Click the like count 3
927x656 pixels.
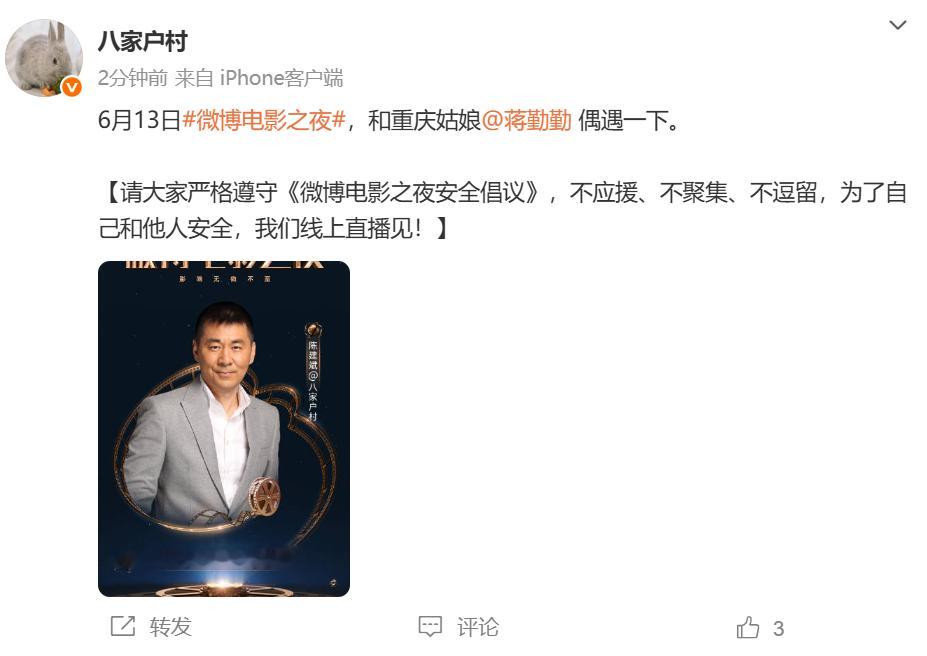(778, 628)
